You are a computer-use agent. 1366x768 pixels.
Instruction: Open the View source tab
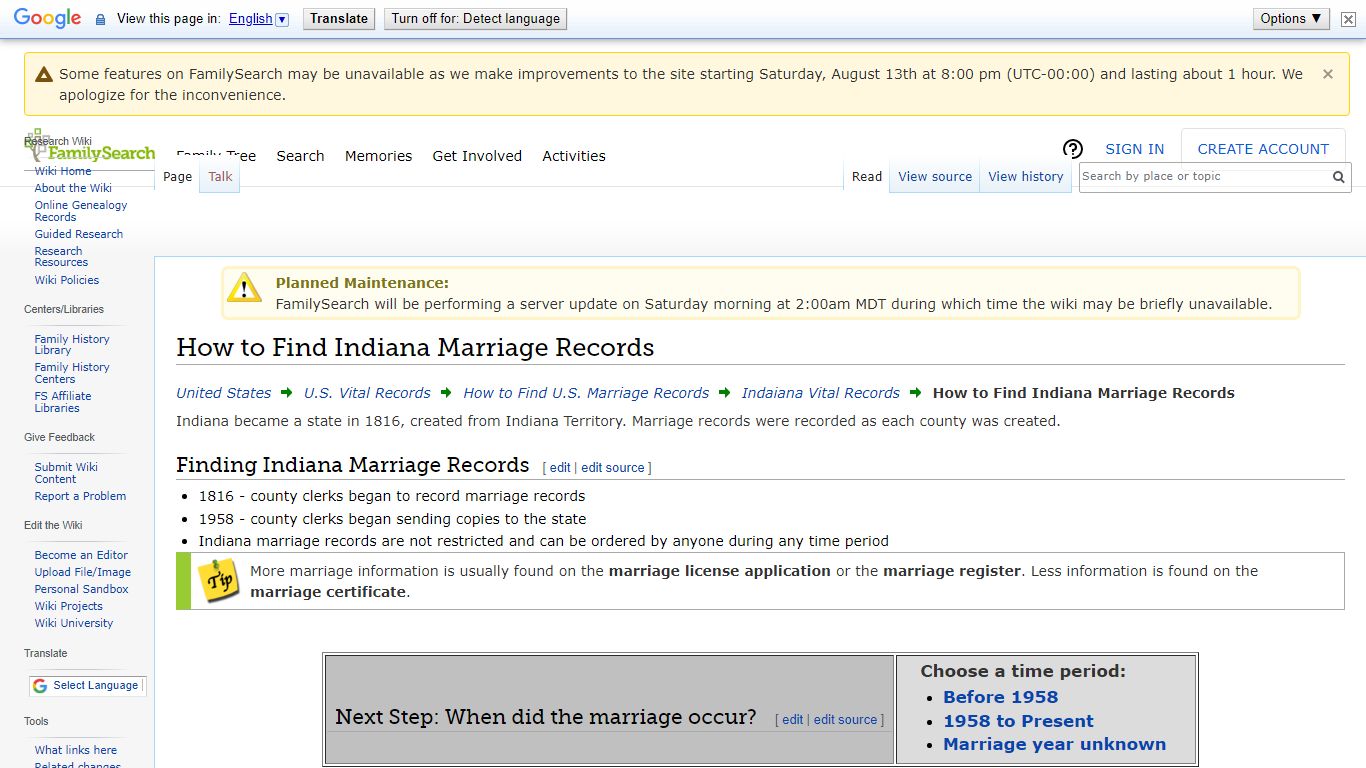pos(935,177)
